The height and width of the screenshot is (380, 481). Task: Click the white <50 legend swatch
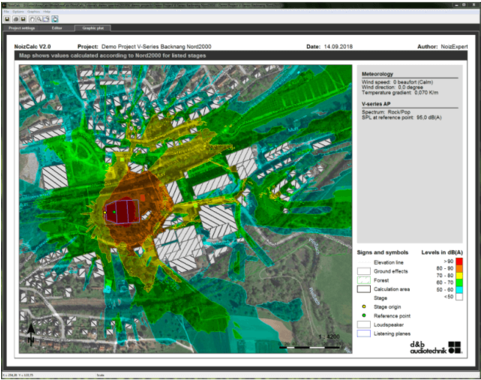pyautogui.click(x=459, y=297)
